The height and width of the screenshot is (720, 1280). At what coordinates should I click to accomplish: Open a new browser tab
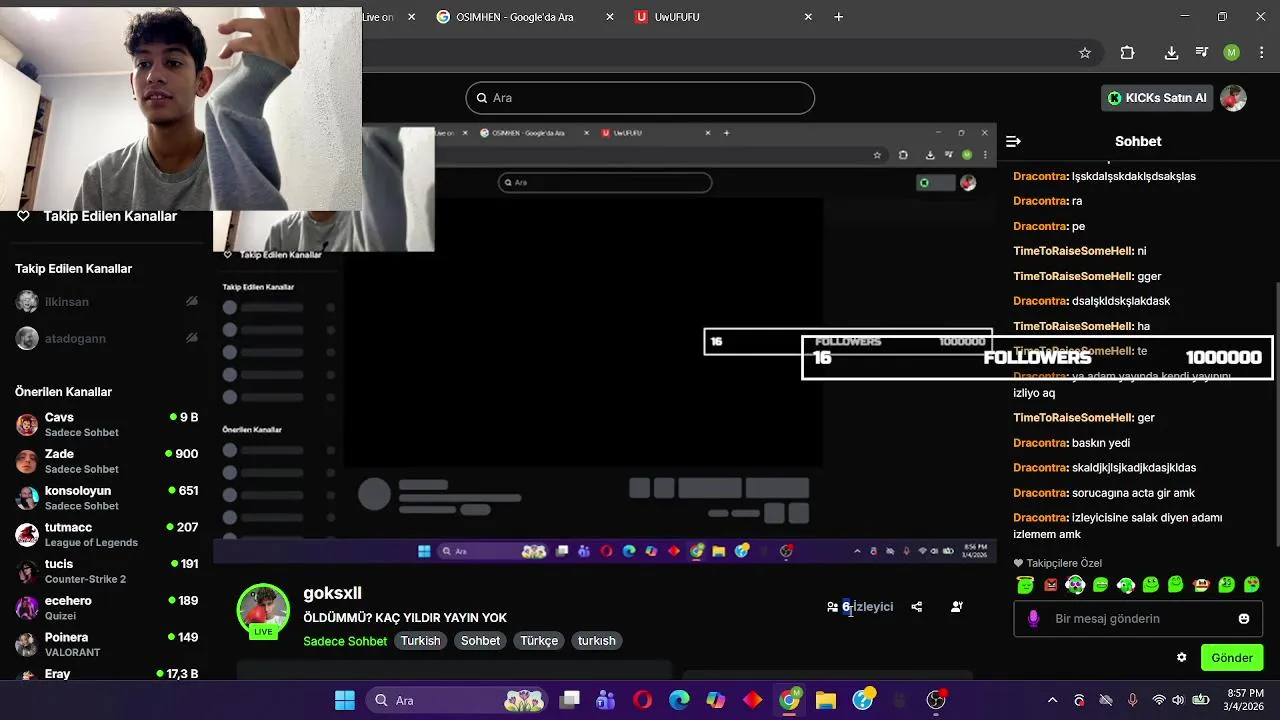pos(839,17)
